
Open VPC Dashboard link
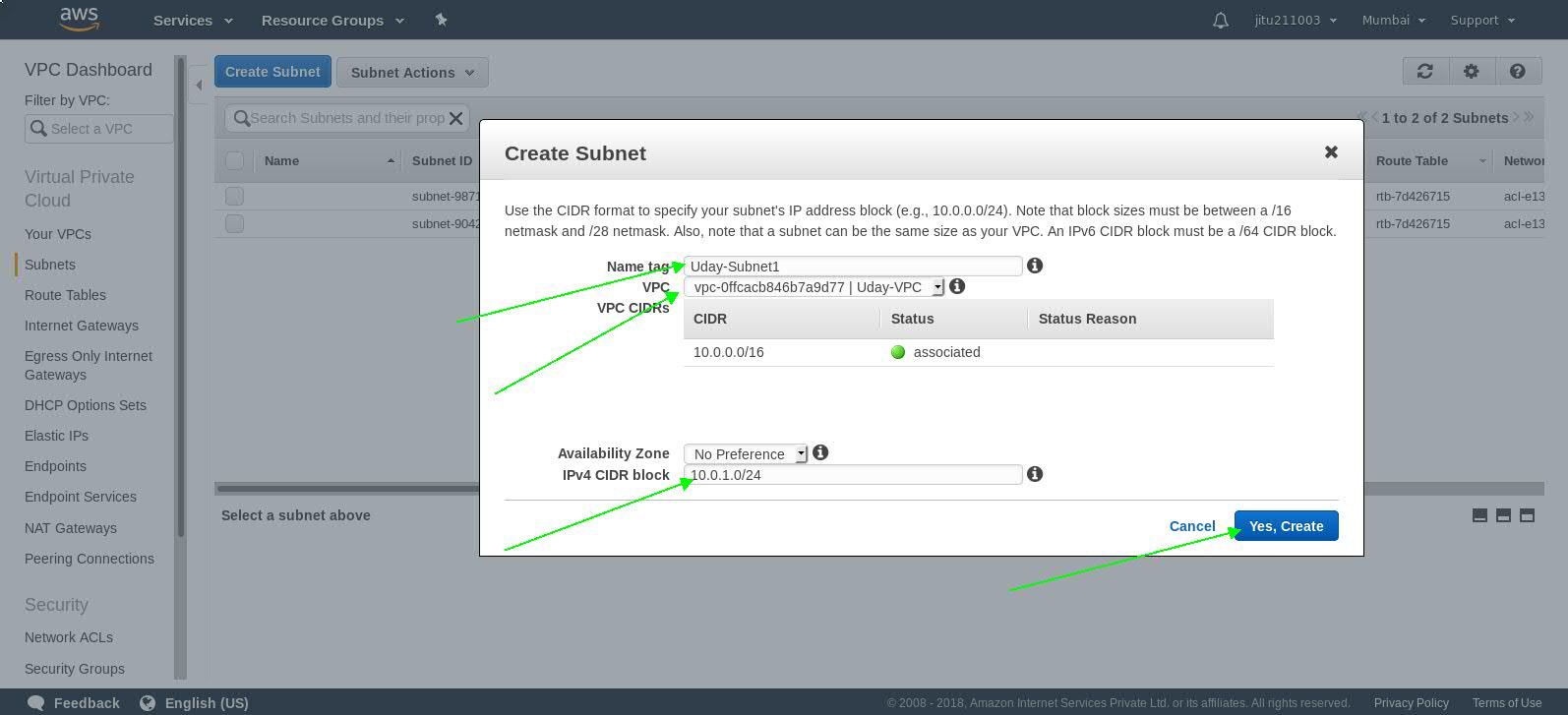pos(89,70)
